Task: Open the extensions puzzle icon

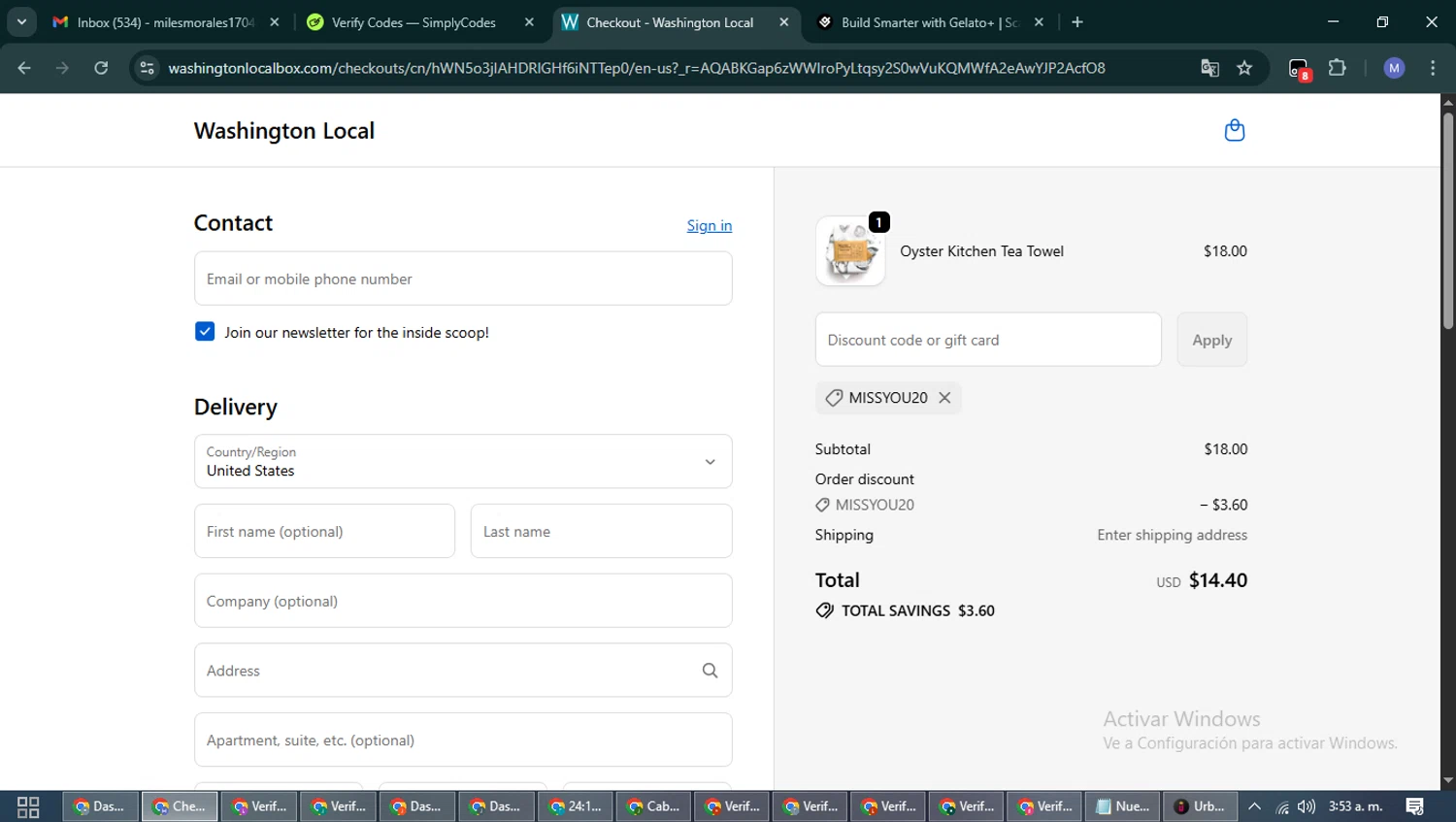Action: 1338,68
